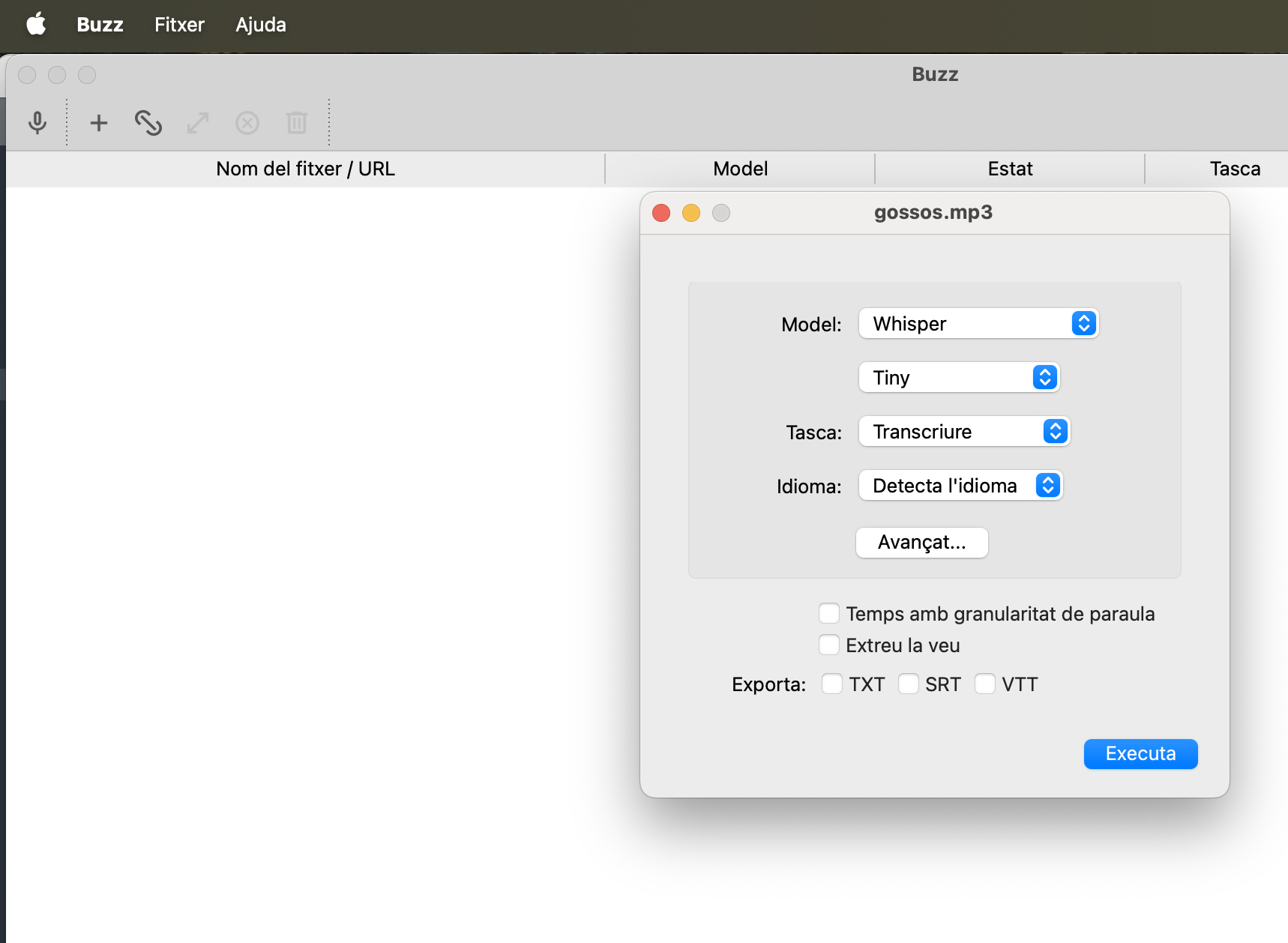Screen dimensions: 1288x943
Task: Click the plus icon to add file
Action: click(x=98, y=122)
